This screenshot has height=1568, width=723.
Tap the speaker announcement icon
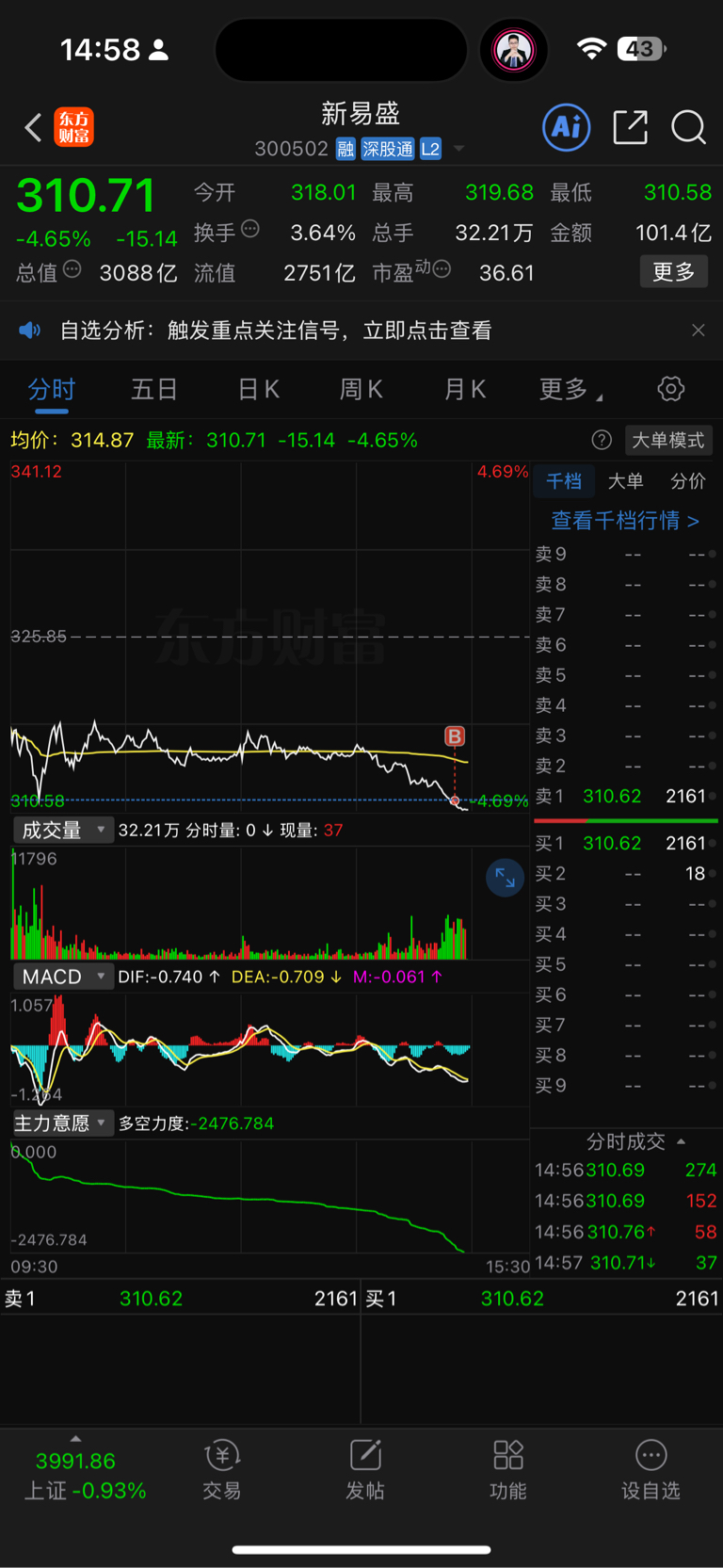click(x=29, y=330)
